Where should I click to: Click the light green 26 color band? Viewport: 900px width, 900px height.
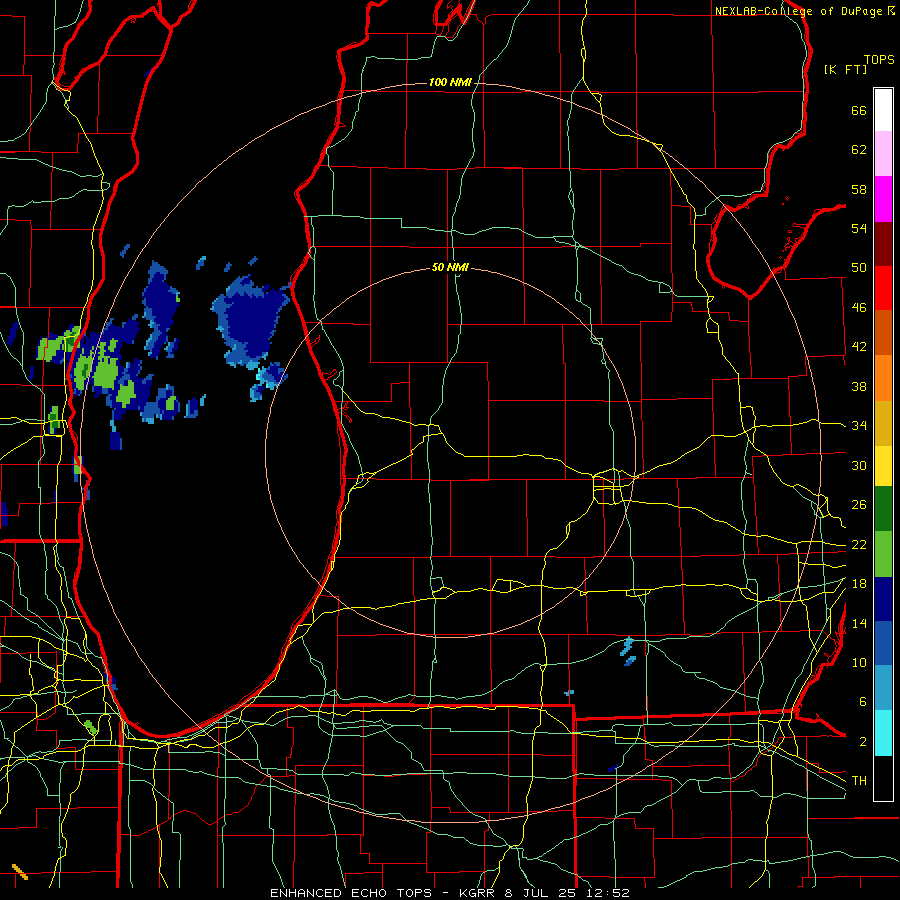pyautogui.click(x=883, y=554)
